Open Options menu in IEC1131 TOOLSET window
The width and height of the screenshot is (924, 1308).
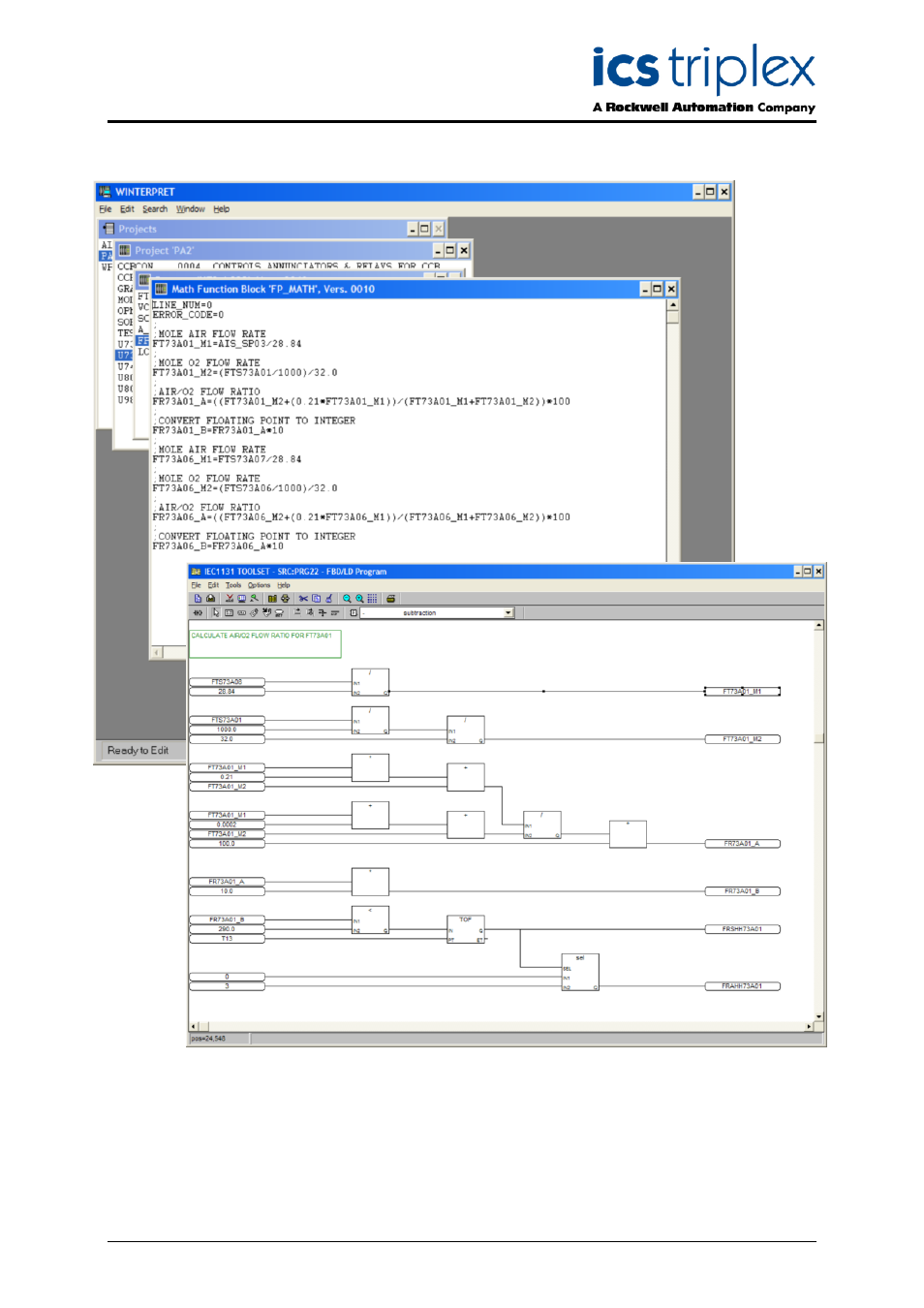pyautogui.click(x=259, y=585)
